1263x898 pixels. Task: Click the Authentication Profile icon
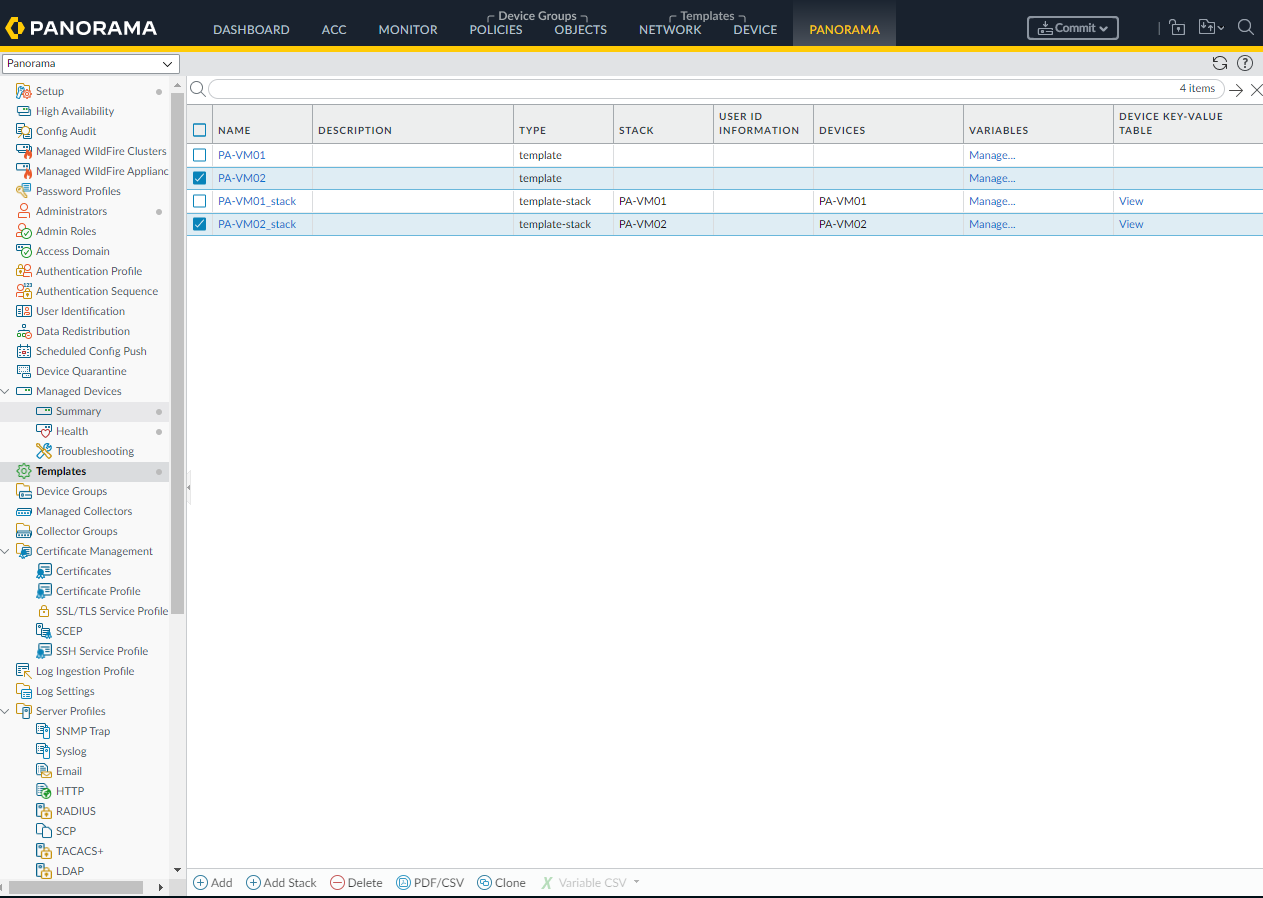pos(24,271)
